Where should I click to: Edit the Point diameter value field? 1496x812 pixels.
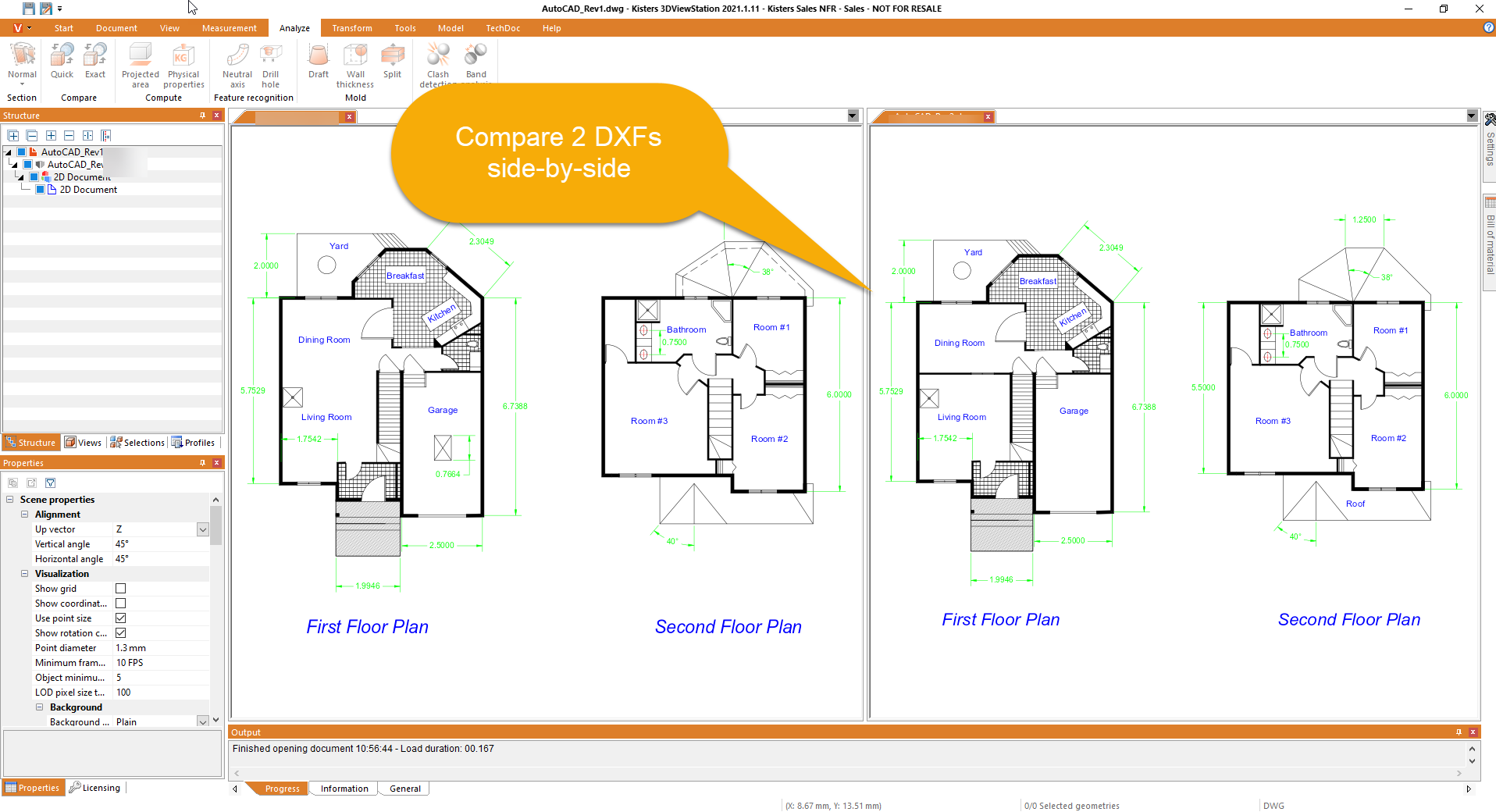pyautogui.click(x=162, y=648)
